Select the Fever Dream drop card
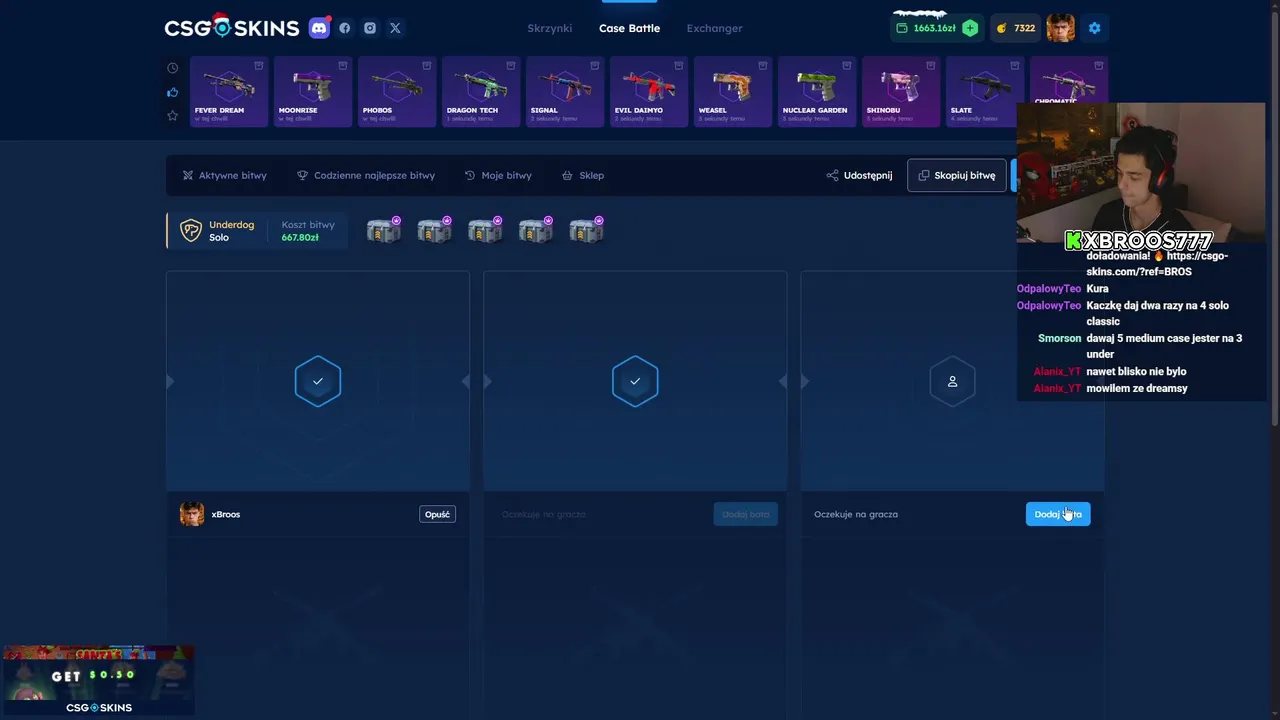 click(229, 92)
